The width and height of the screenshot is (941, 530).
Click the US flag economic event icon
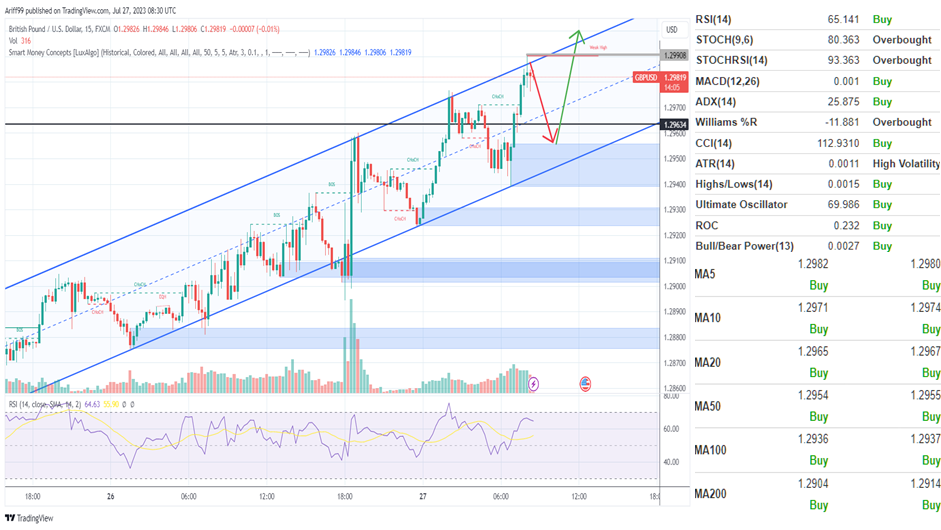tap(585, 383)
